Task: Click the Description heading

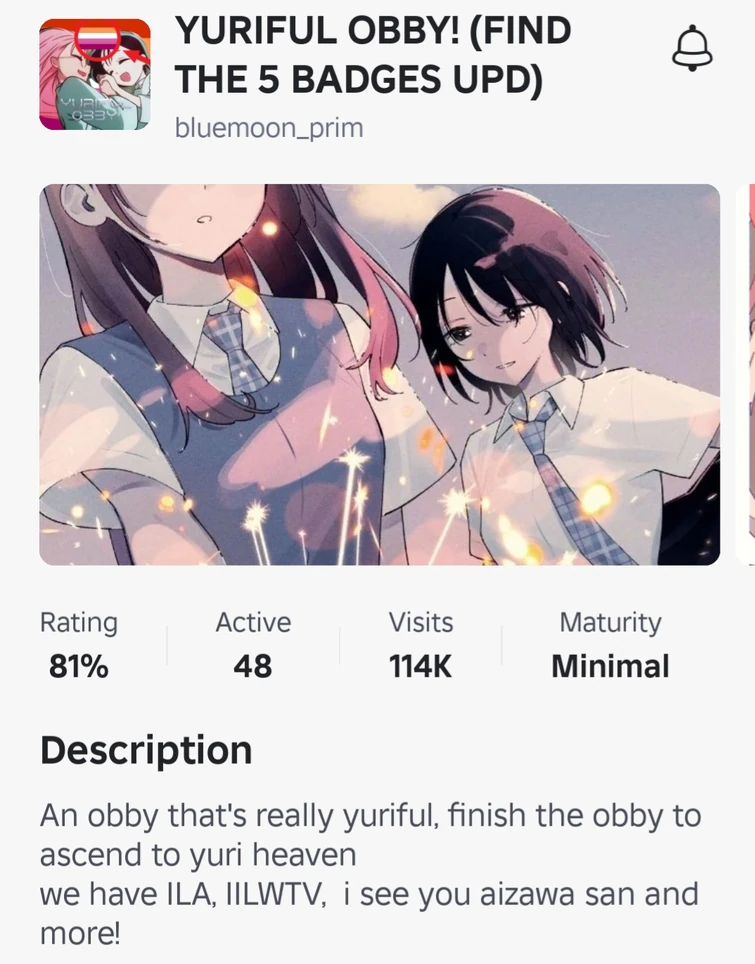Action: (146, 751)
